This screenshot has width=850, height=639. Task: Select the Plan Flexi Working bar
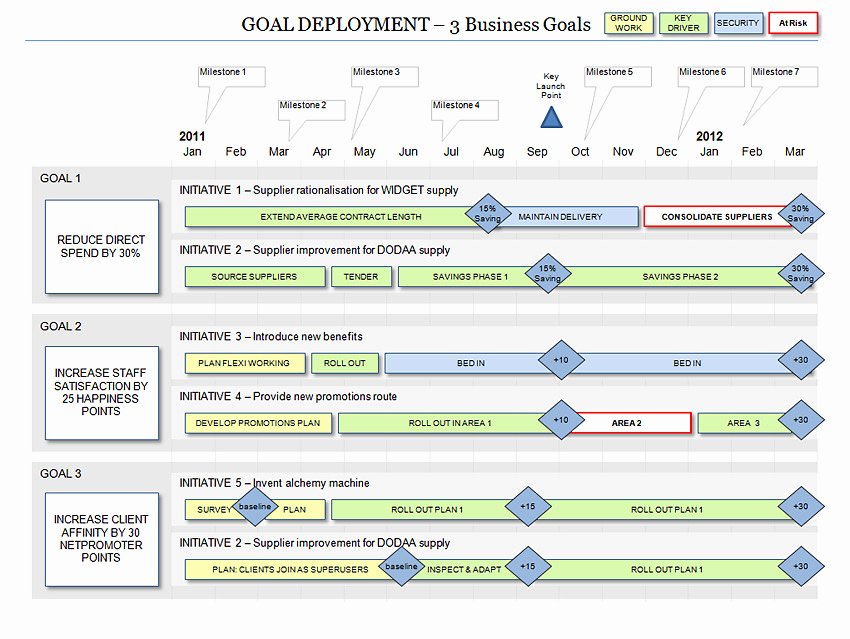(x=245, y=363)
